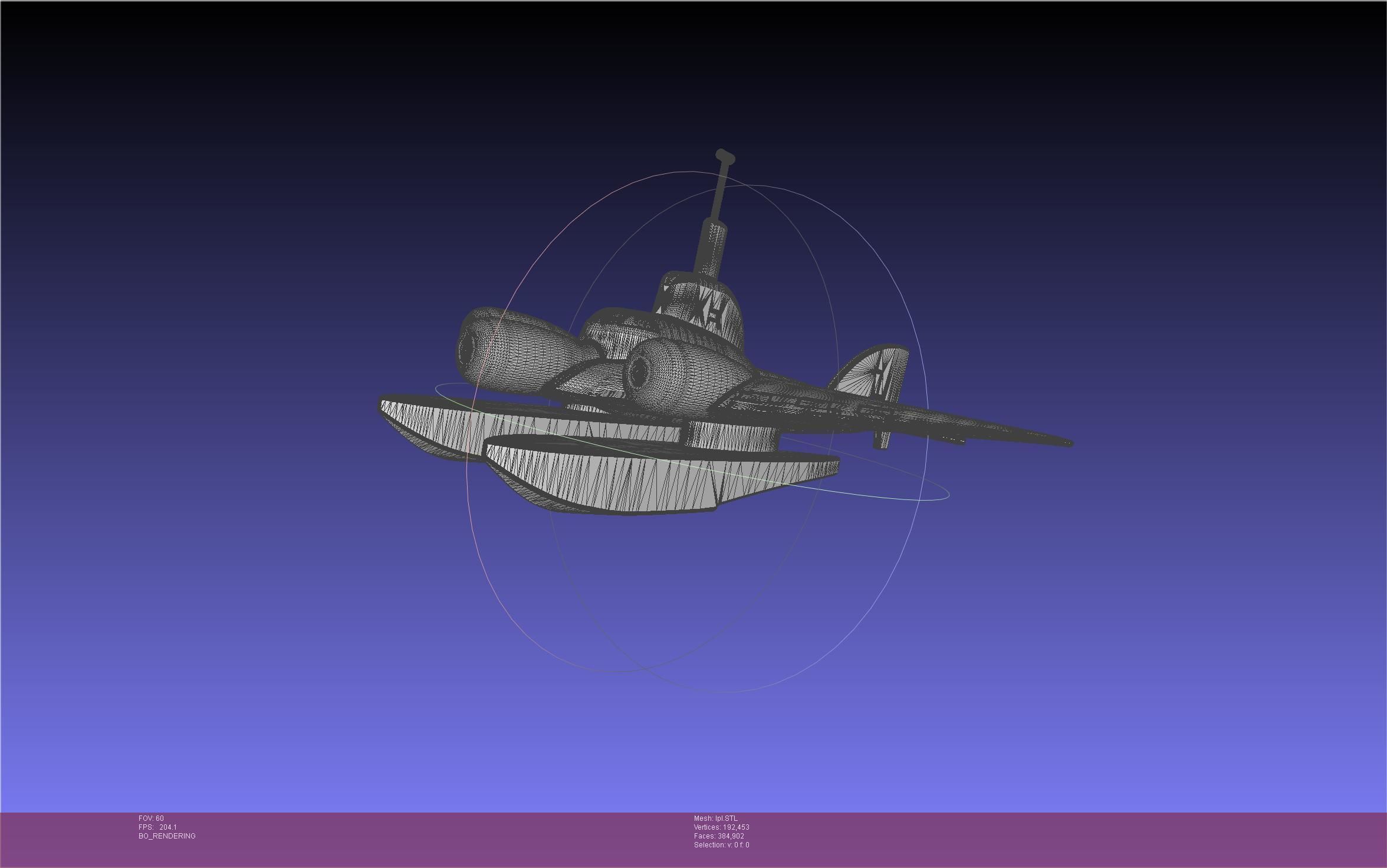This screenshot has height=868, width=1387.
Task: Click the BO_RENDERING status text
Action: click(167, 836)
